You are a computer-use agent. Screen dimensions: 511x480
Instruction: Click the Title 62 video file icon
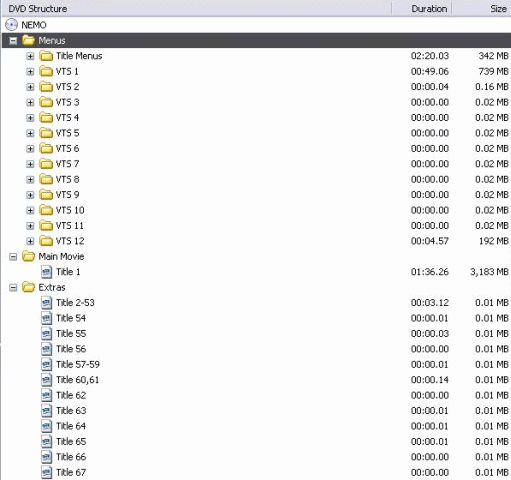coord(46,395)
